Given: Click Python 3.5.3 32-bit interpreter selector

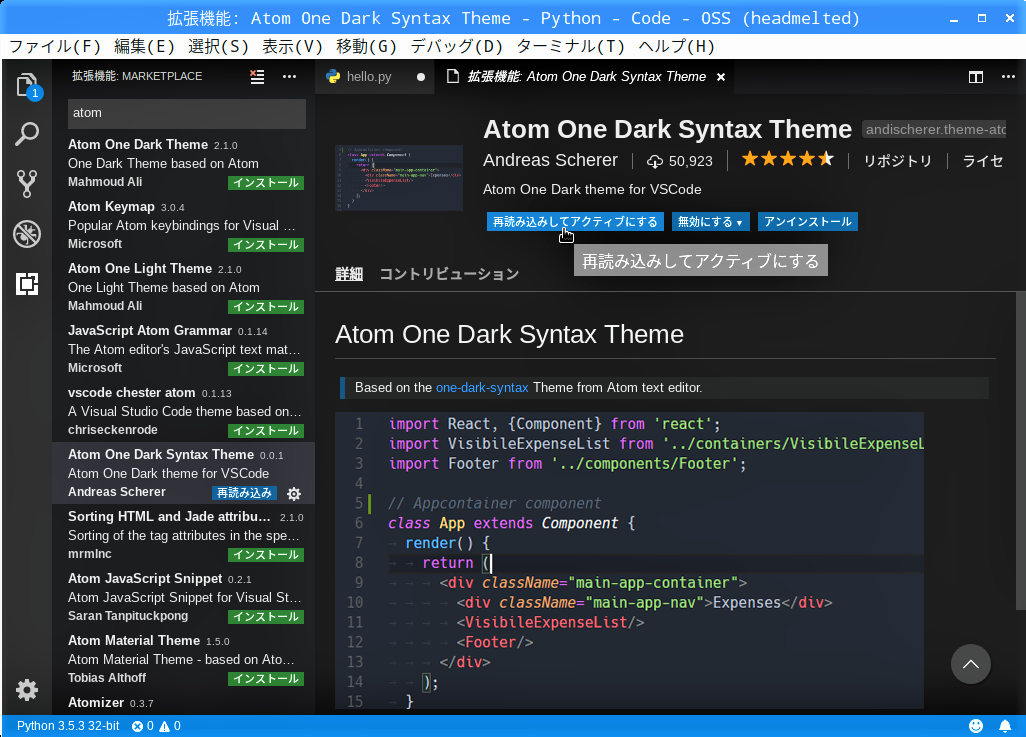Looking at the screenshot, I should tap(68, 726).
